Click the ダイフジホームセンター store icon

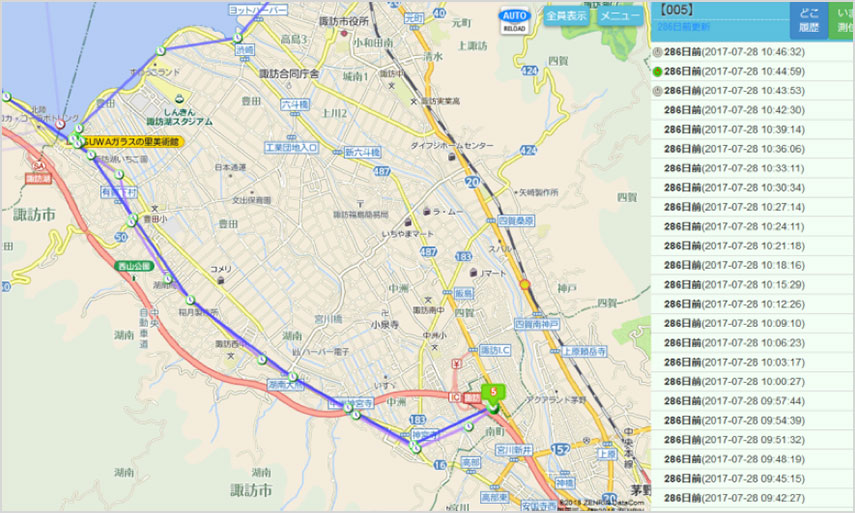(451, 157)
